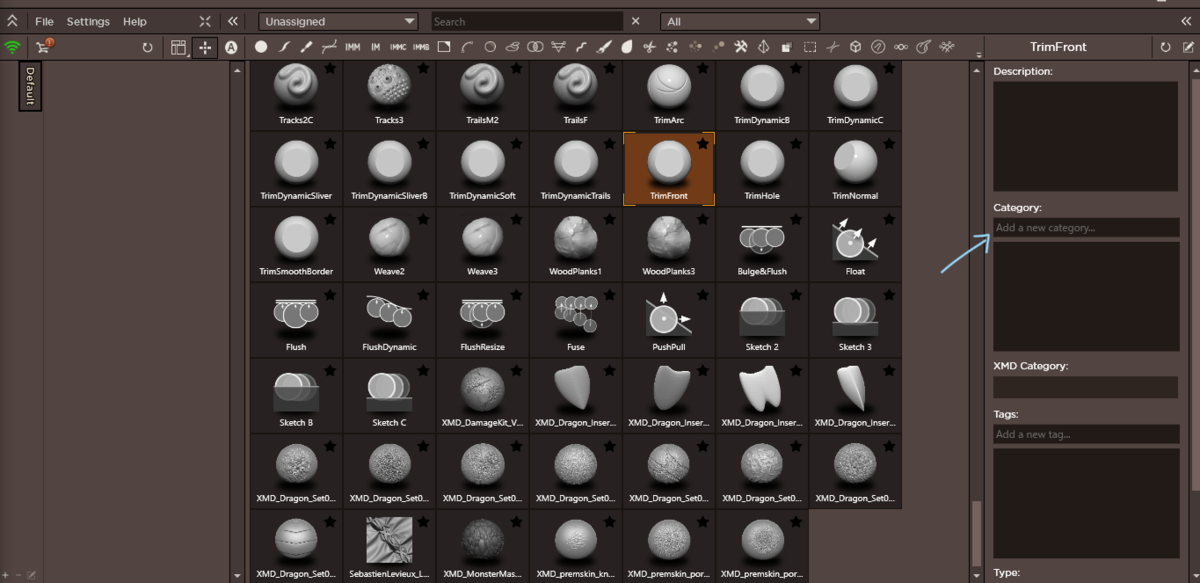This screenshot has height=583, width=1200.
Task: Open the Settings menu
Action: 88,21
